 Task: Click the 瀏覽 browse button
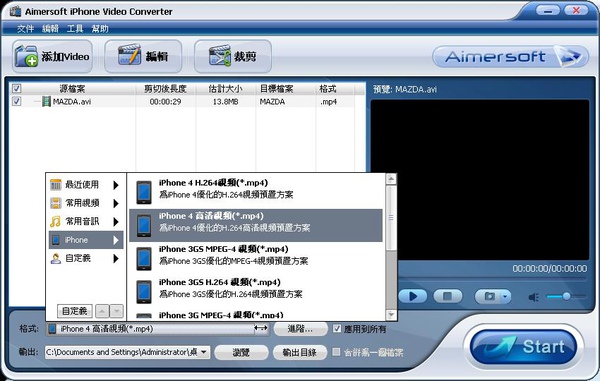241,352
